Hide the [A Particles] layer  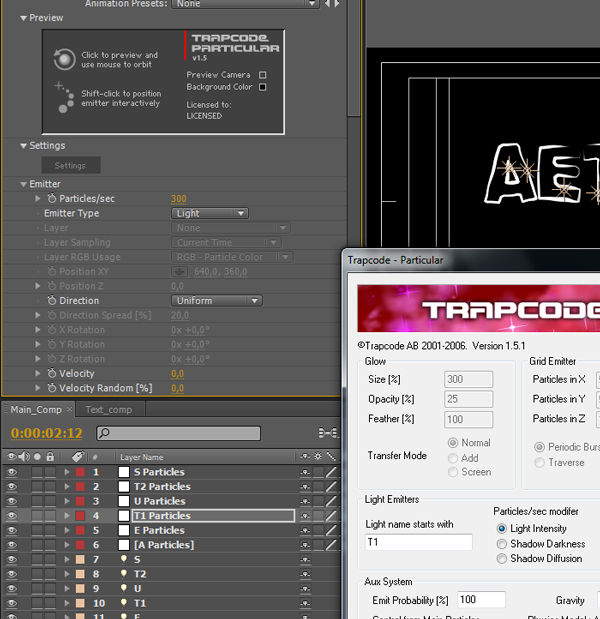pyautogui.click(x=12, y=545)
